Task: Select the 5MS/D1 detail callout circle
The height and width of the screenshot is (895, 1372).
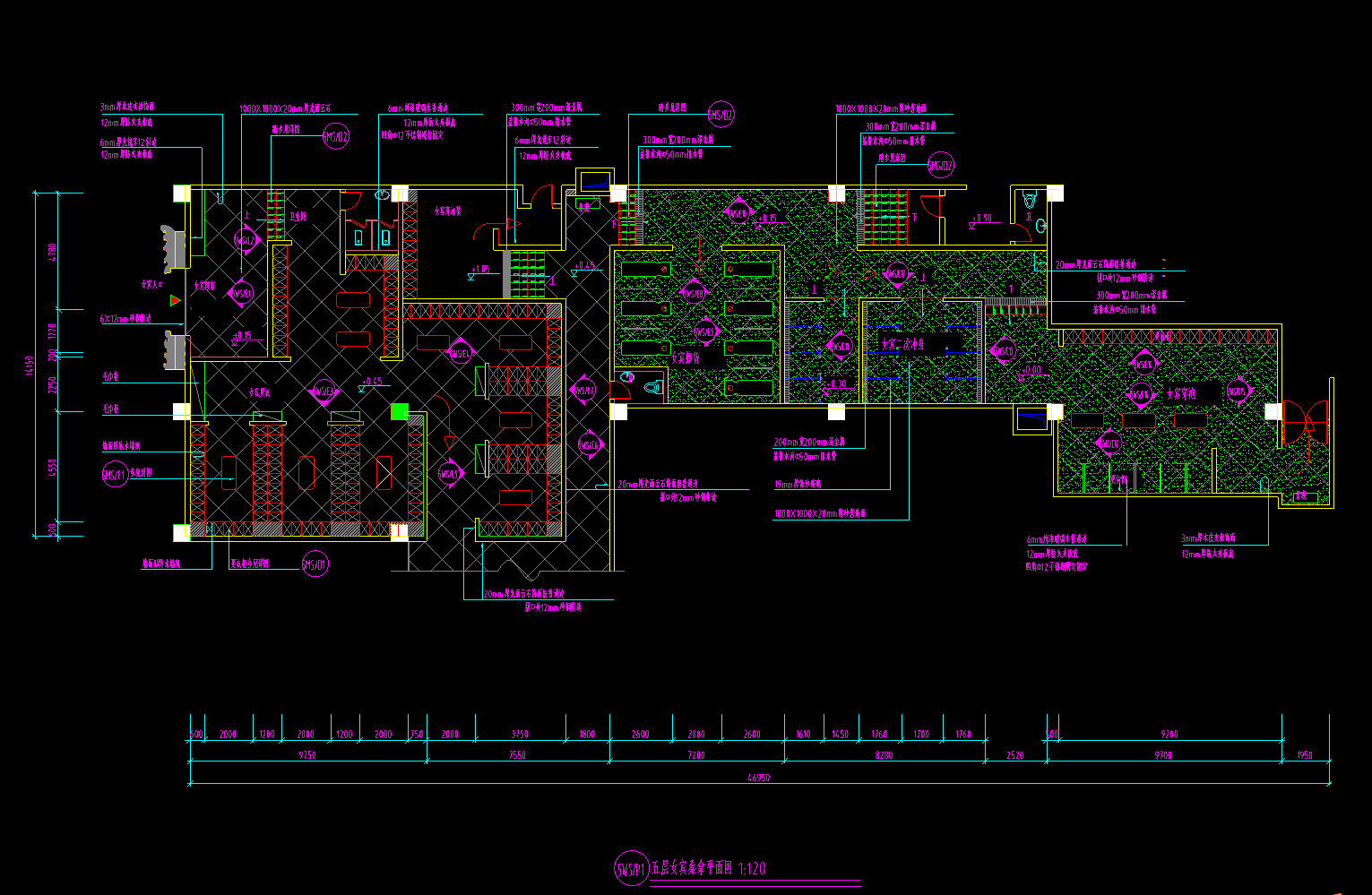Action: click(x=315, y=564)
